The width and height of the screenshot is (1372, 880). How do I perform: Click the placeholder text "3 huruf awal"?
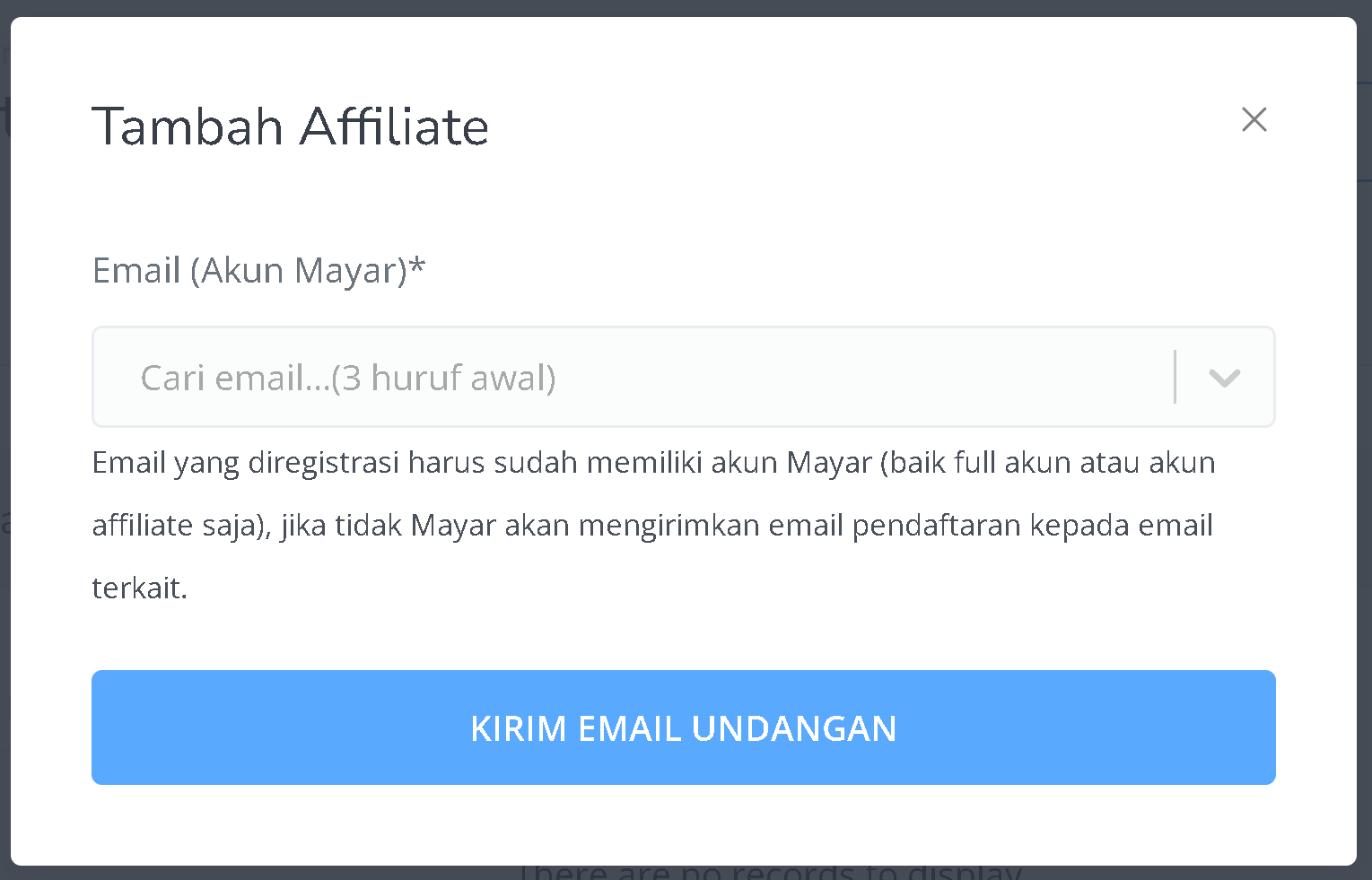(443, 378)
